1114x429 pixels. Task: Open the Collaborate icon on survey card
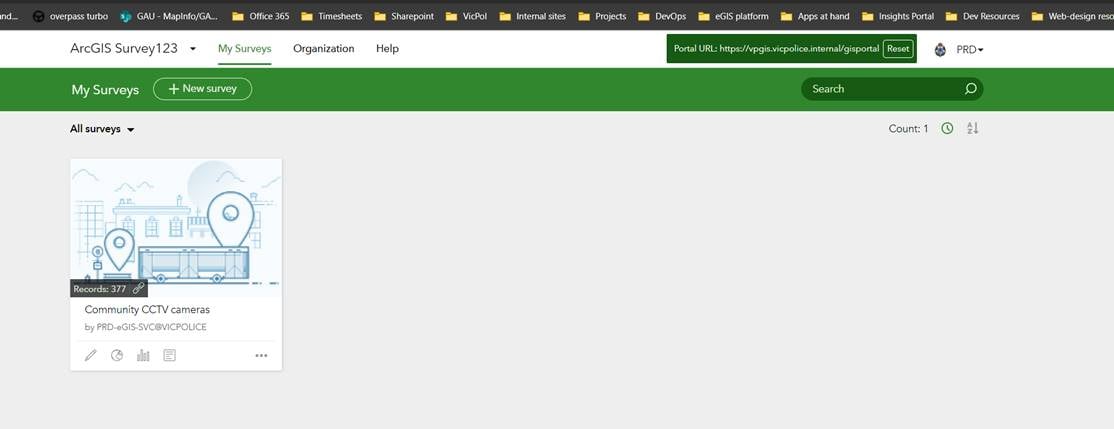(117, 355)
